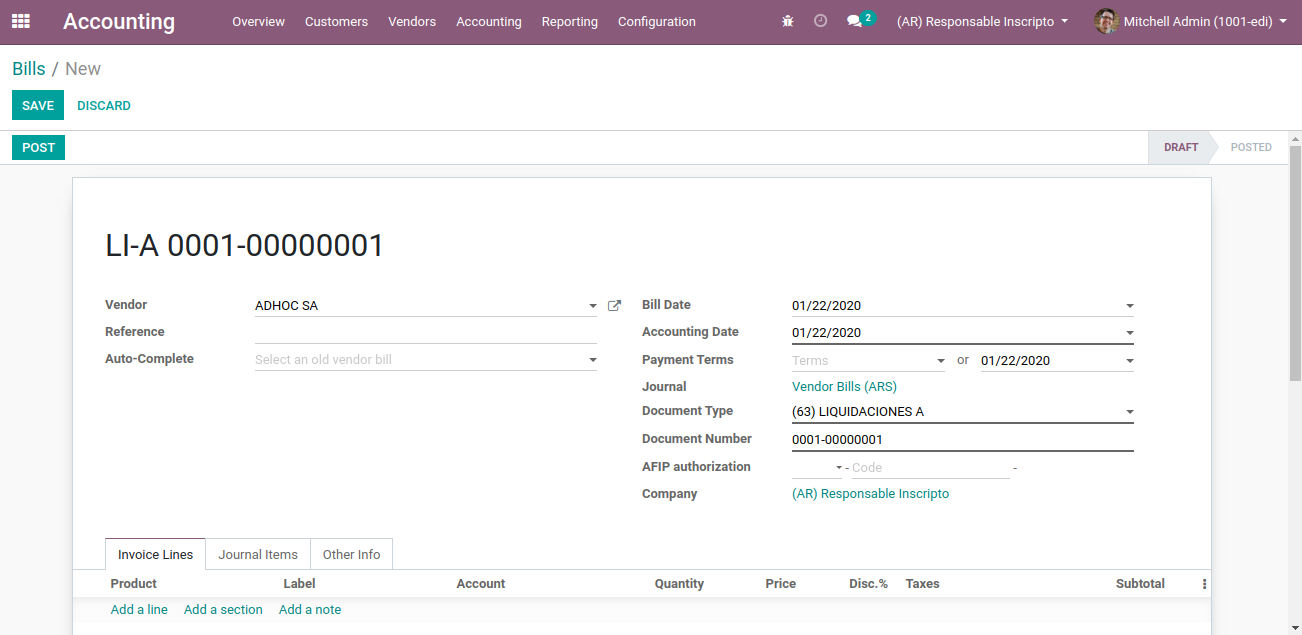Click the Accounting app title
Viewport: 1302px width, 635px height.
(119, 21)
